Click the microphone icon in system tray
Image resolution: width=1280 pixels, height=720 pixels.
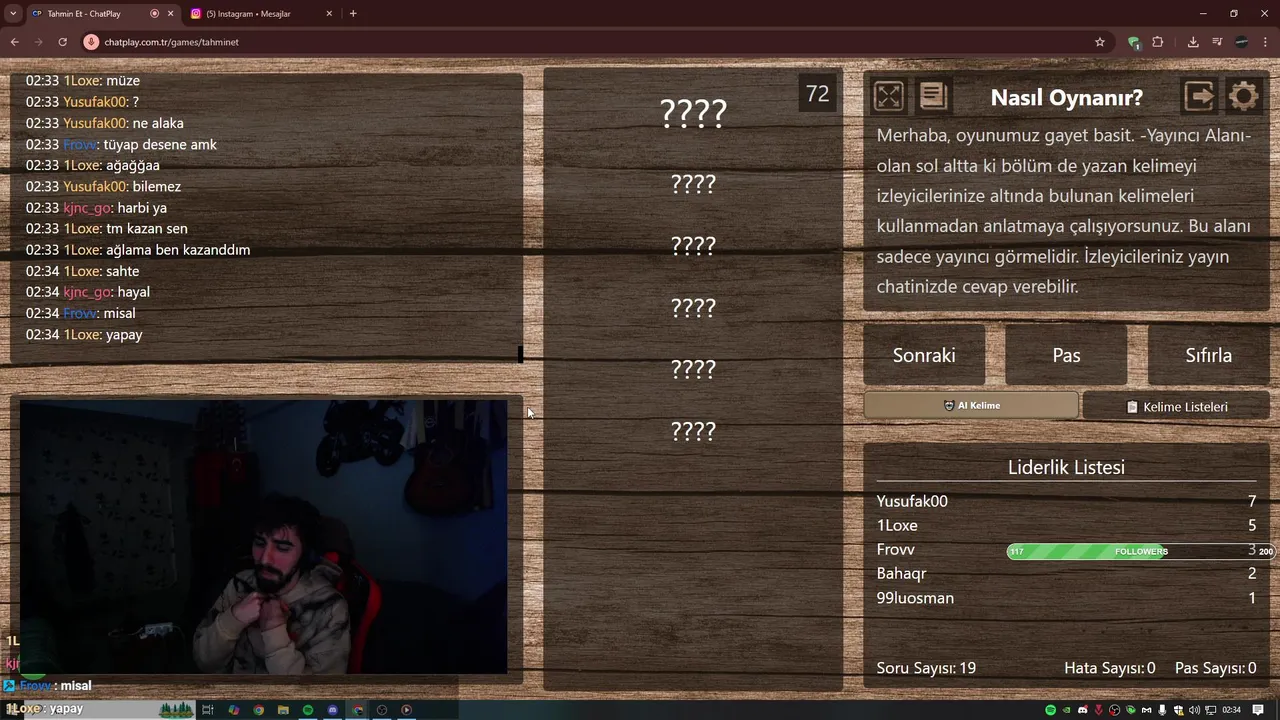tap(1162, 710)
